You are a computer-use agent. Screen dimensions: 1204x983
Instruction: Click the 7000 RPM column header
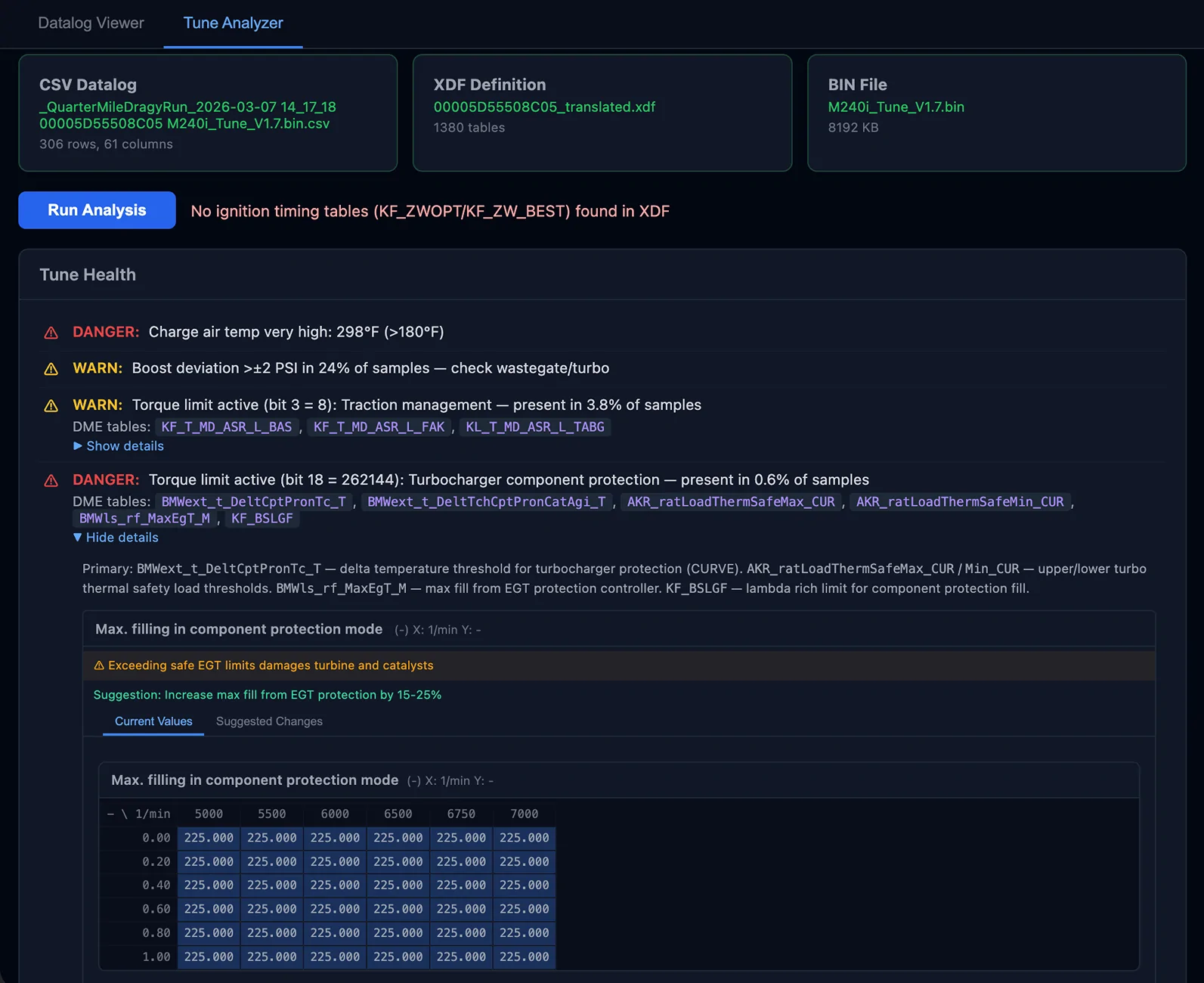point(525,814)
